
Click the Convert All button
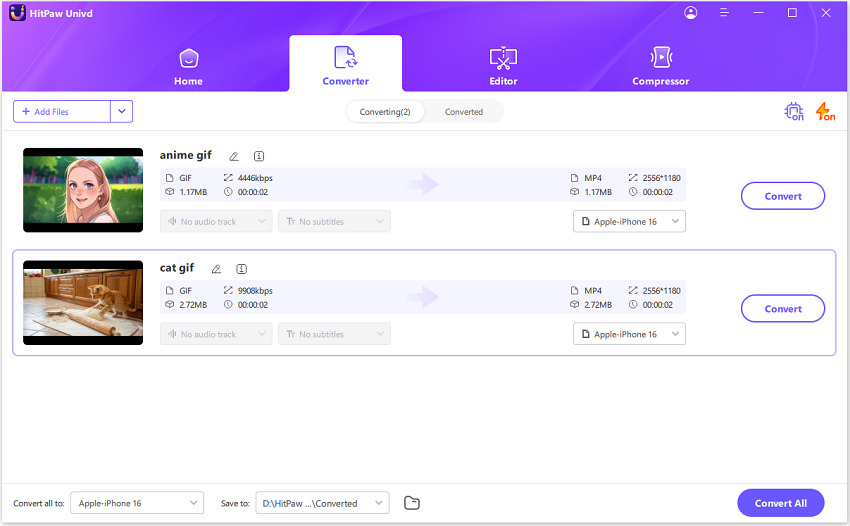[x=781, y=503]
